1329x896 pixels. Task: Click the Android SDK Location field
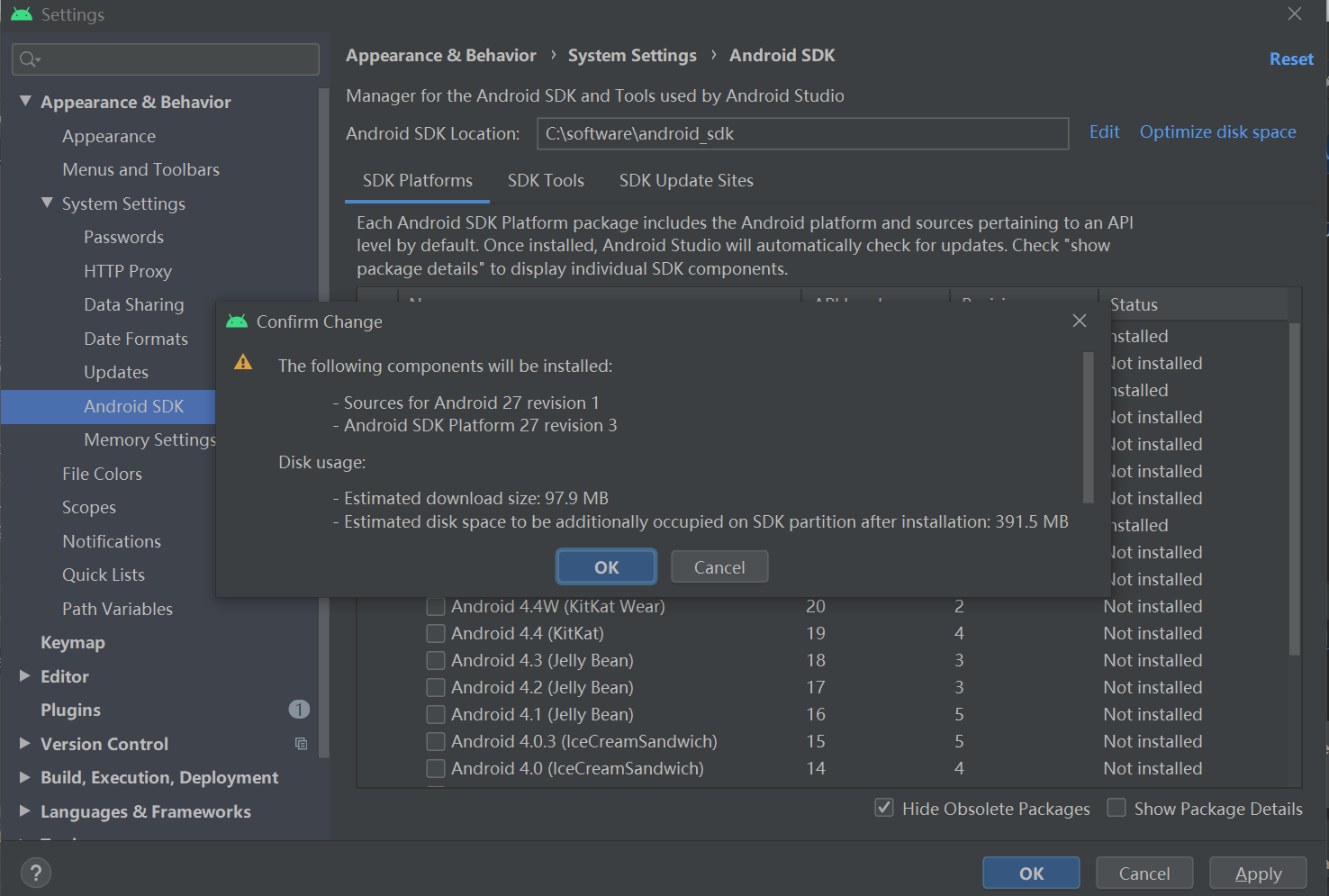click(802, 133)
